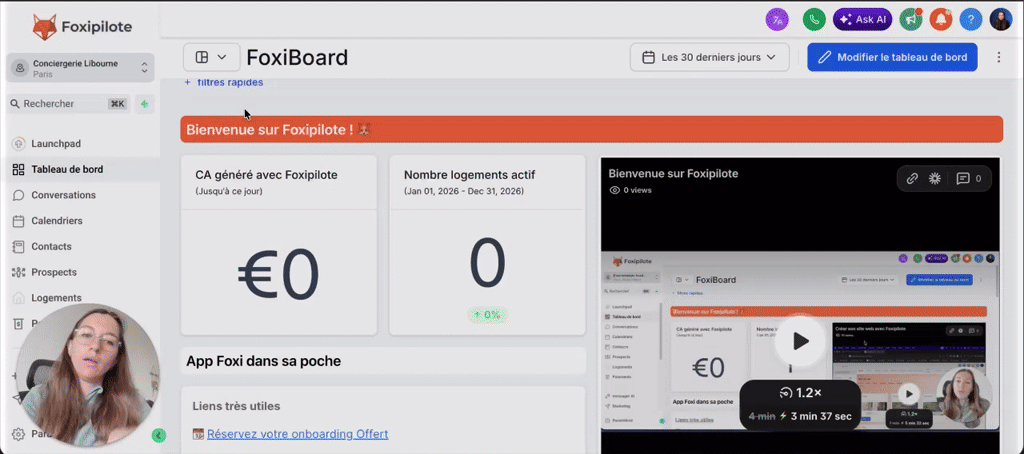The height and width of the screenshot is (454, 1024).
Task: Copy video link with chain icon
Action: (912, 178)
